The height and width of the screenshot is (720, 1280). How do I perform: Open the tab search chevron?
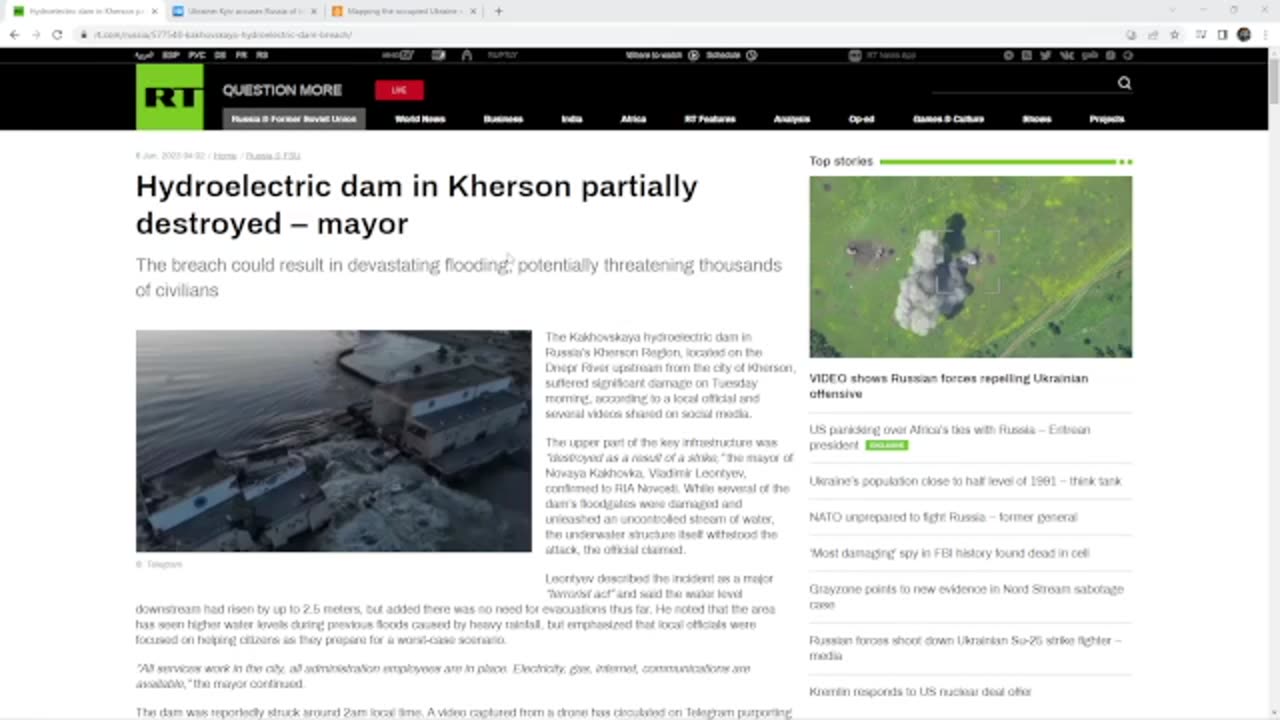click(x=1172, y=11)
